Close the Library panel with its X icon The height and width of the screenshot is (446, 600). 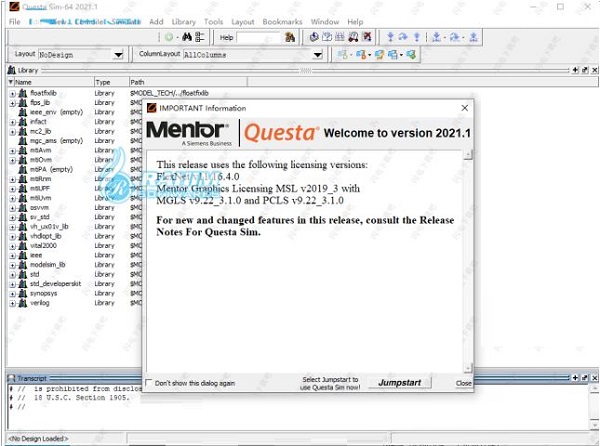(x=595, y=70)
